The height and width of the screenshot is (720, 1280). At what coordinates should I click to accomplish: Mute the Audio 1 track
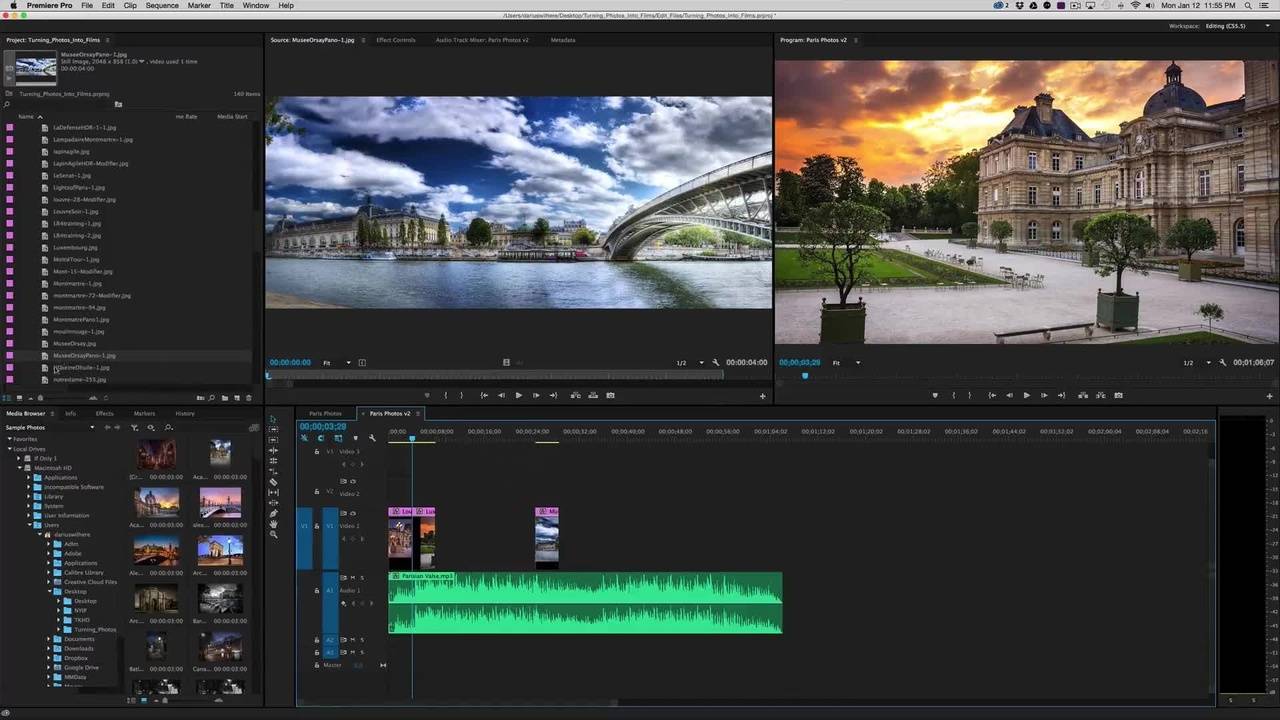tap(352, 578)
